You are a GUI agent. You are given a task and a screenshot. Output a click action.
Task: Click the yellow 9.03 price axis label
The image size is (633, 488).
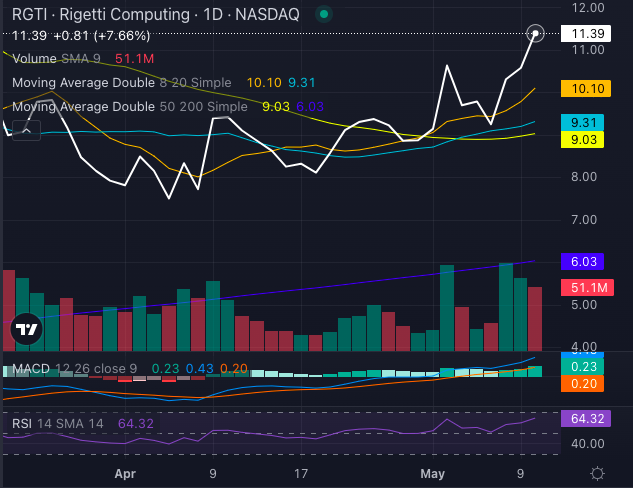point(583,140)
